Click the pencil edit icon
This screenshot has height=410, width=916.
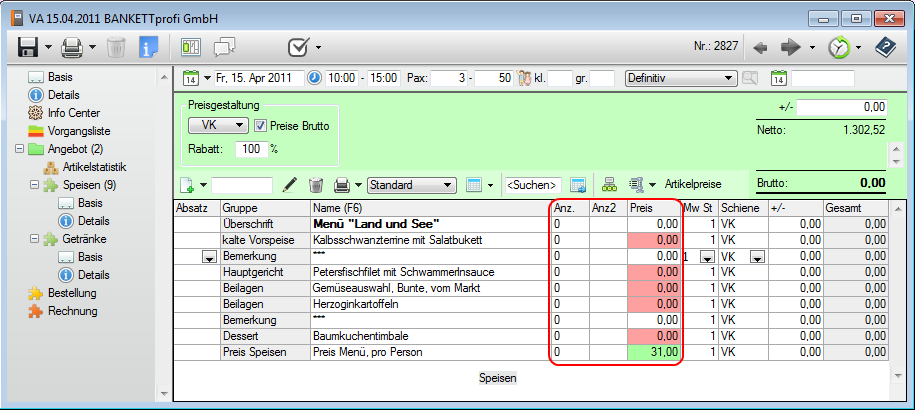click(291, 185)
